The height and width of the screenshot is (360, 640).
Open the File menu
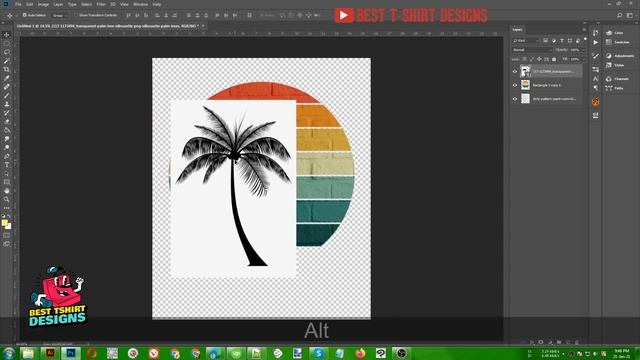point(18,4)
